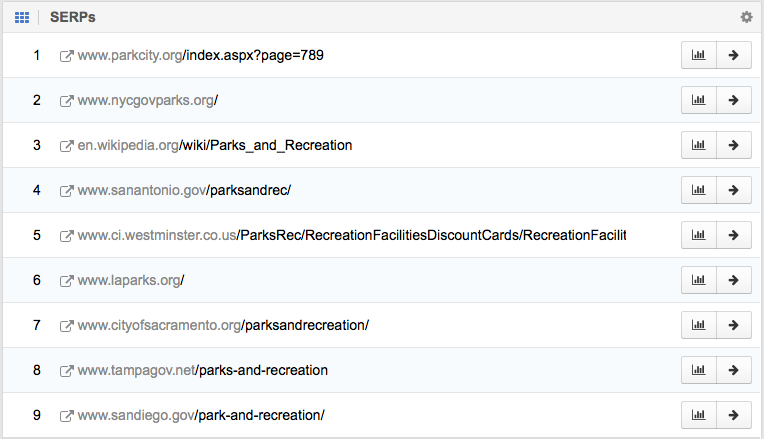View chart for en.wikipedia.org Parks_and_Recreation
Viewport: 764px width, 439px height.
click(698, 145)
